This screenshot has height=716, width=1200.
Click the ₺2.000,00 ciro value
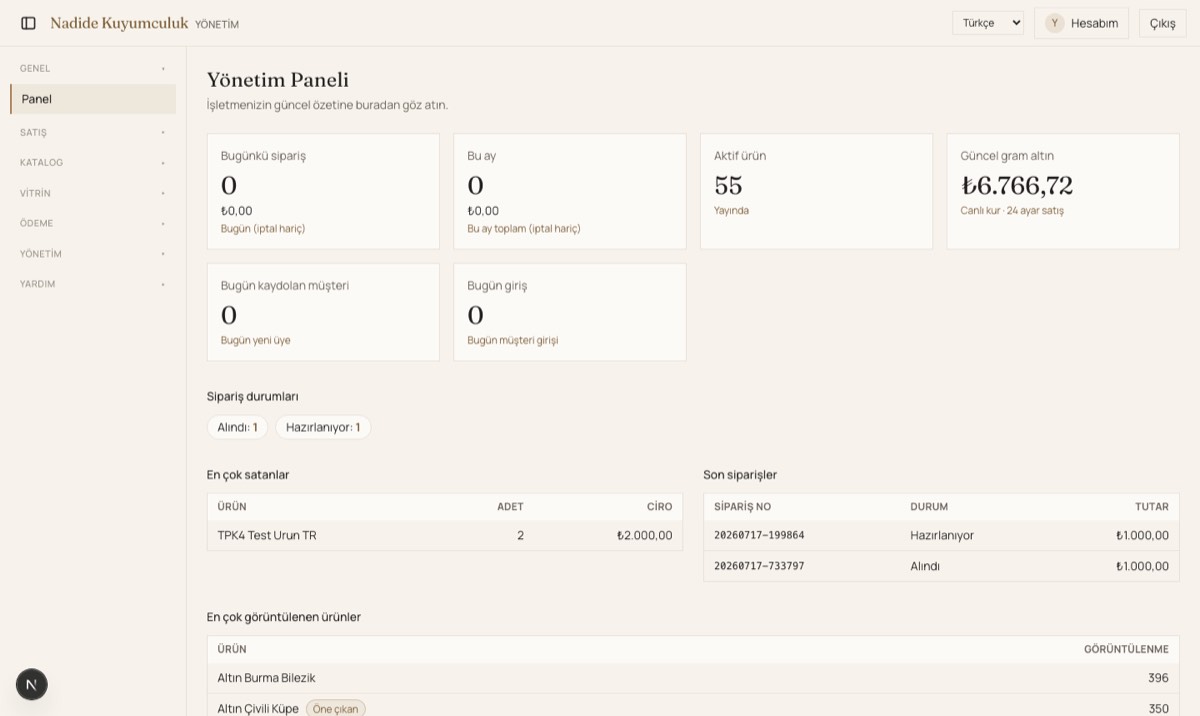[644, 535]
